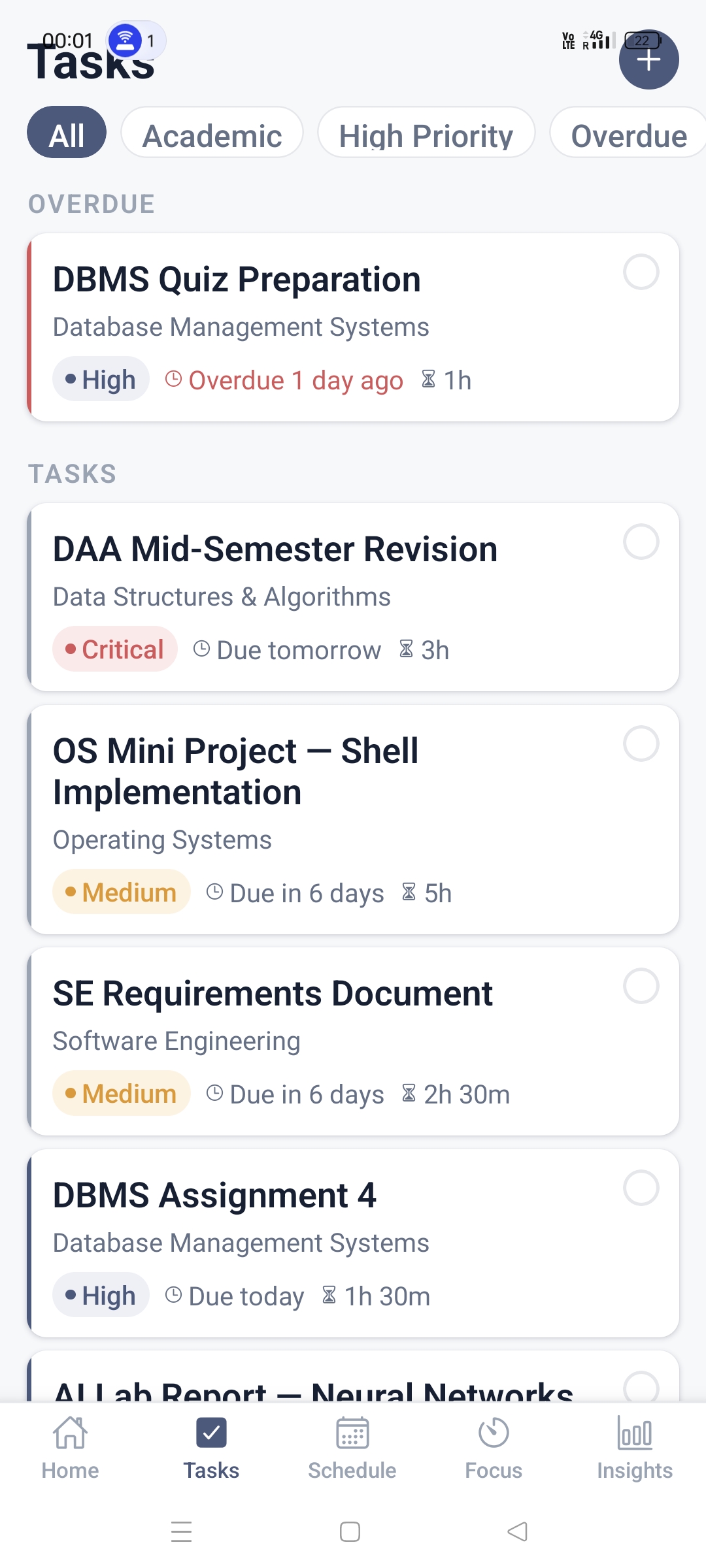This screenshot has width=706, height=1568.
Task: Tap the Android back navigation arrow
Action: [517, 1531]
